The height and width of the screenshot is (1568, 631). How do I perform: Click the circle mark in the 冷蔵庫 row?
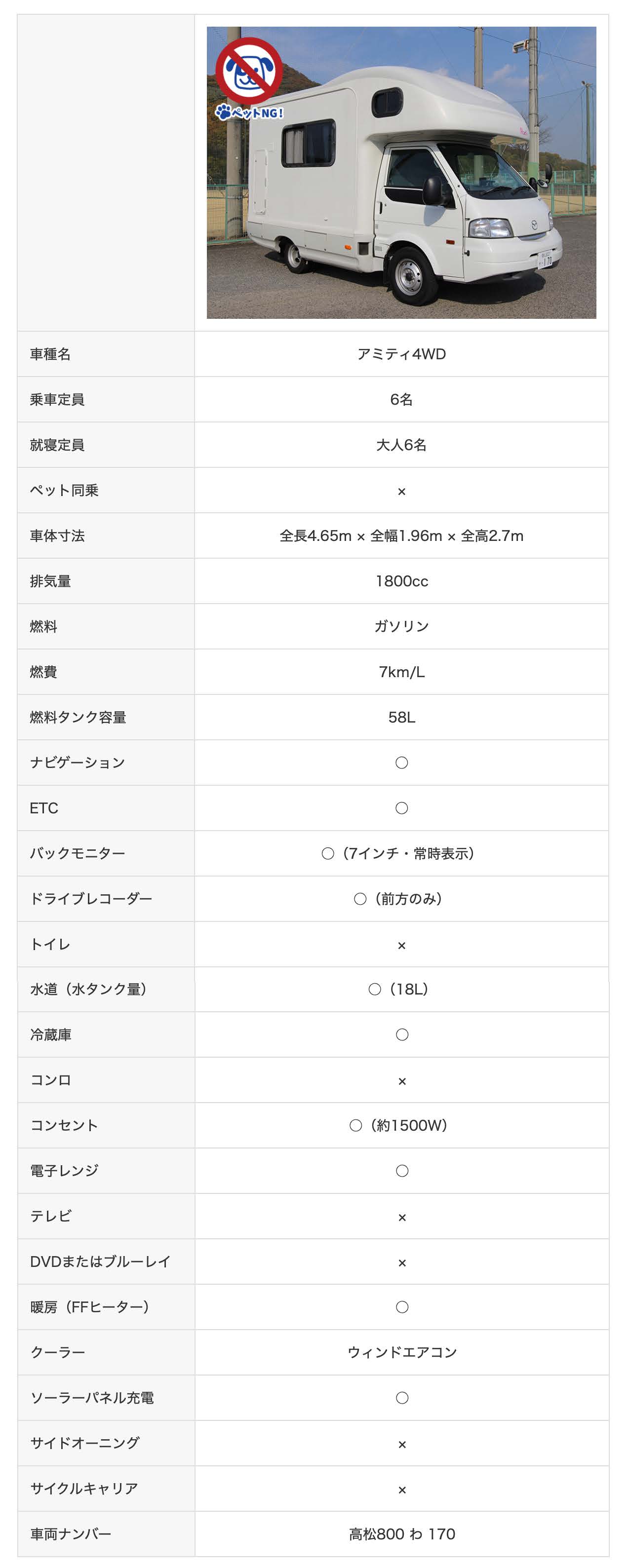tap(402, 1035)
